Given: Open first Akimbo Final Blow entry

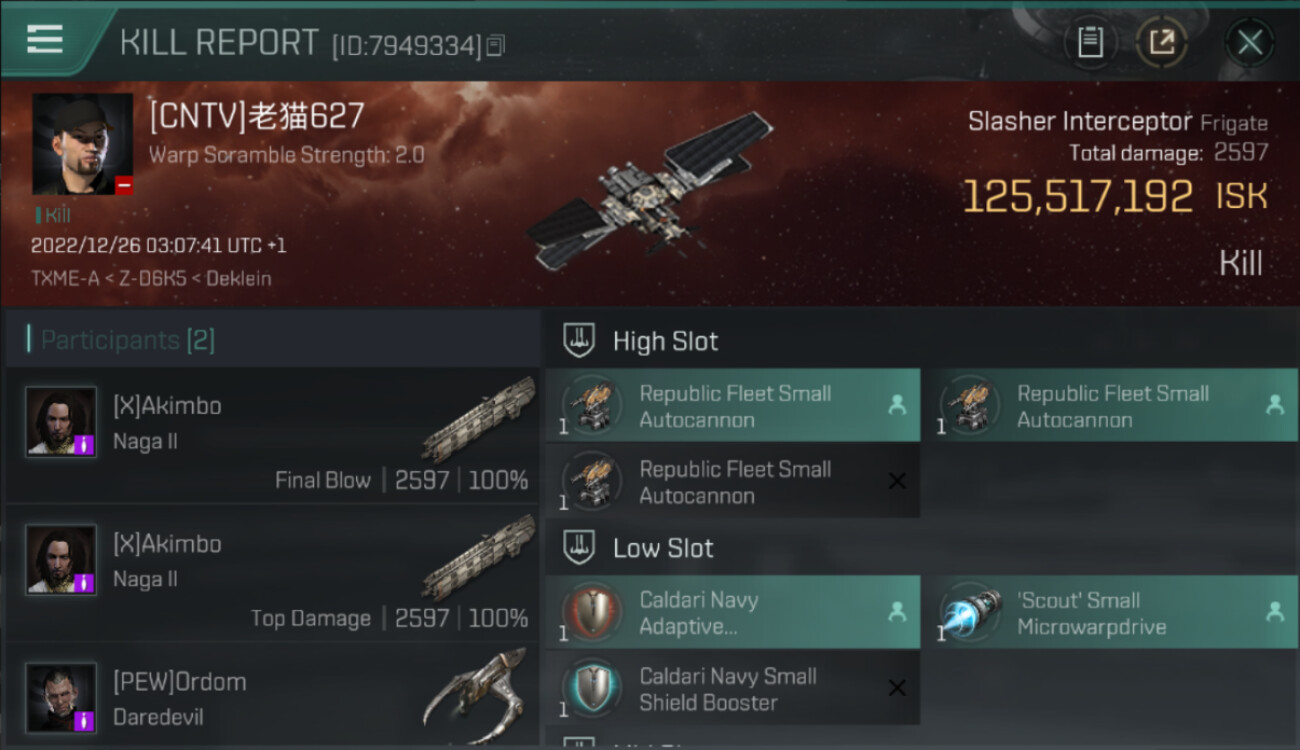Looking at the screenshot, I should (273, 435).
